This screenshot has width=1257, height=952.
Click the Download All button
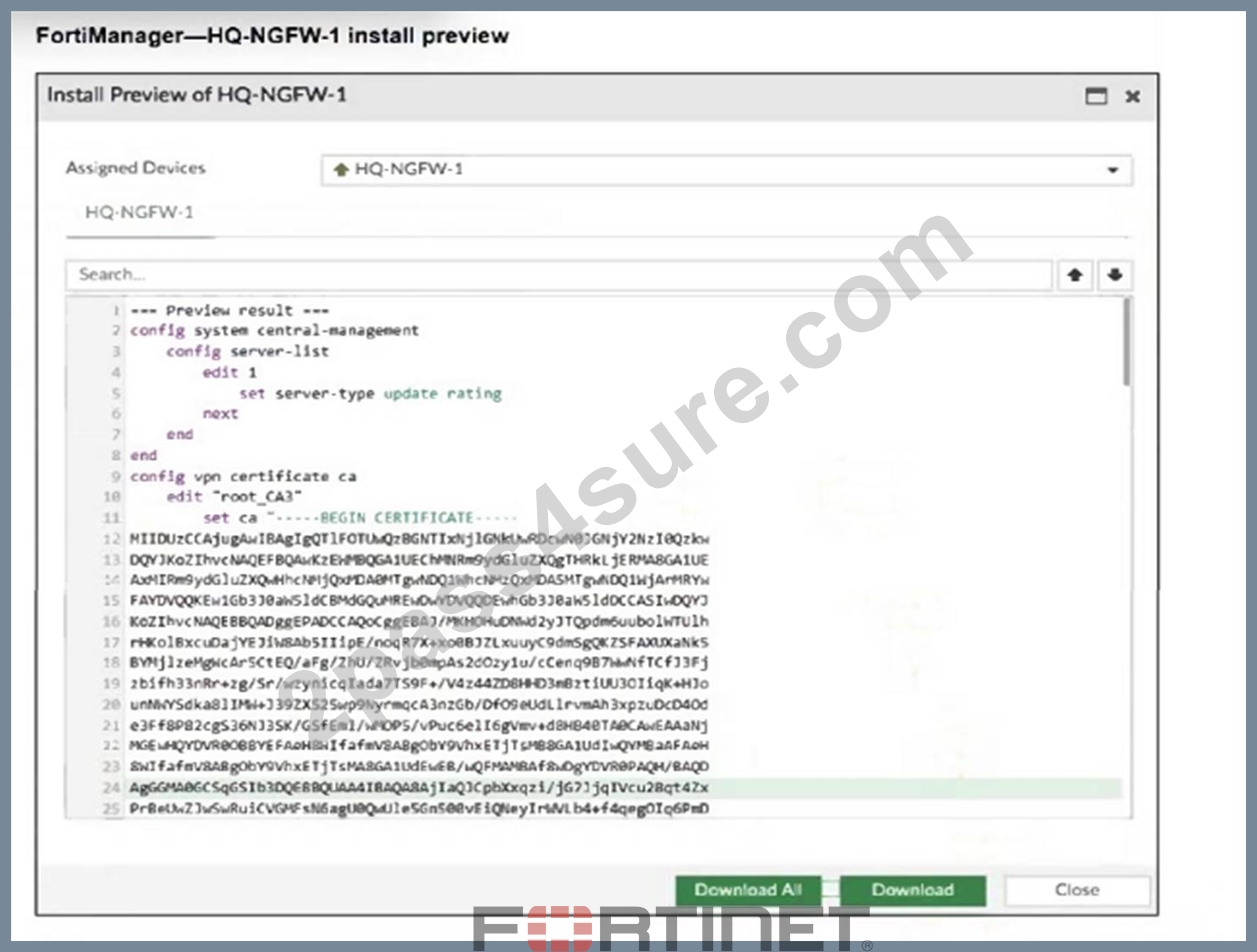748,890
